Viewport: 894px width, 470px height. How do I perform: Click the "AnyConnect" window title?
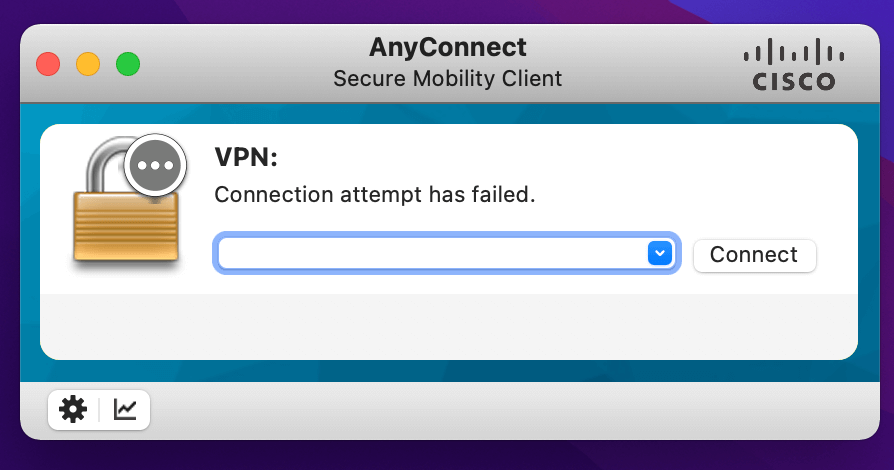pyautogui.click(x=447, y=47)
